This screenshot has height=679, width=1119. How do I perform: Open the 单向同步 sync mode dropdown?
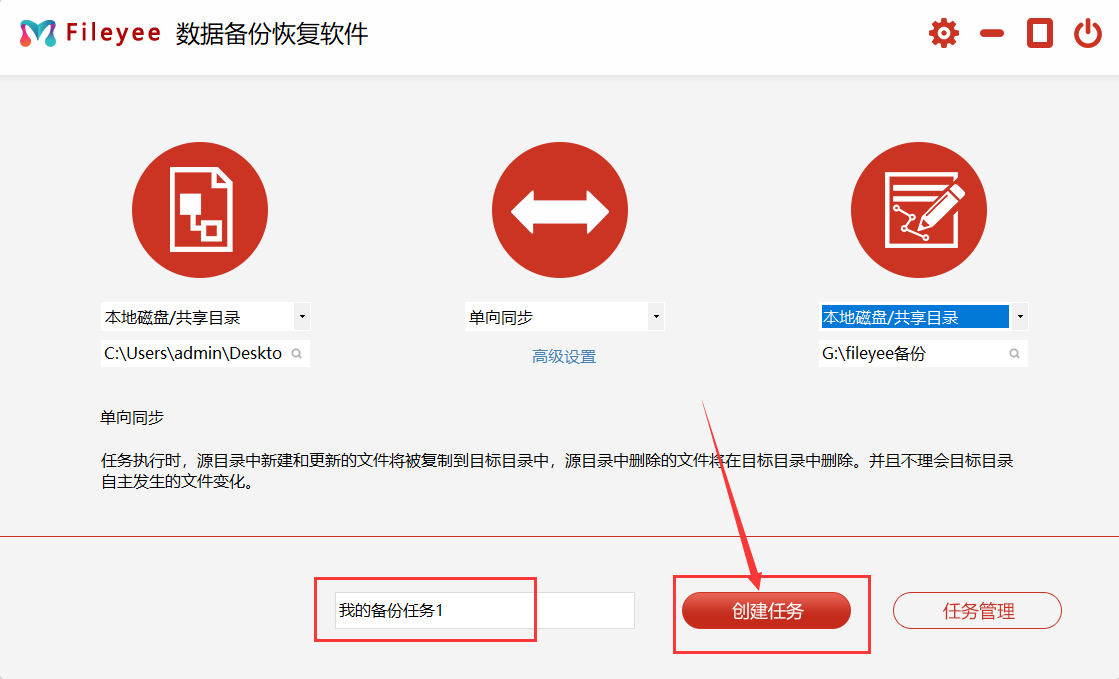(x=656, y=317)
